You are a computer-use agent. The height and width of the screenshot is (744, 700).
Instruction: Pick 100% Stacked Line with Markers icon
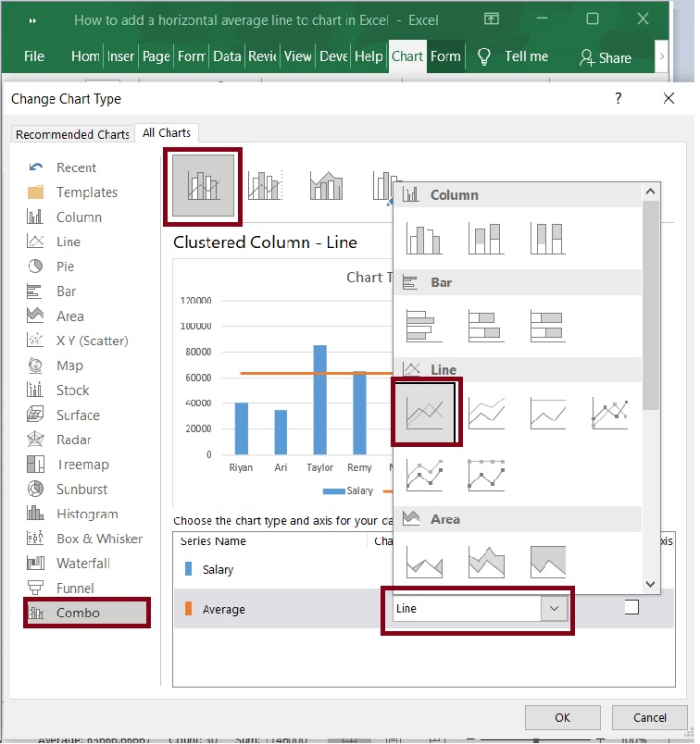(x=486, y=475)
